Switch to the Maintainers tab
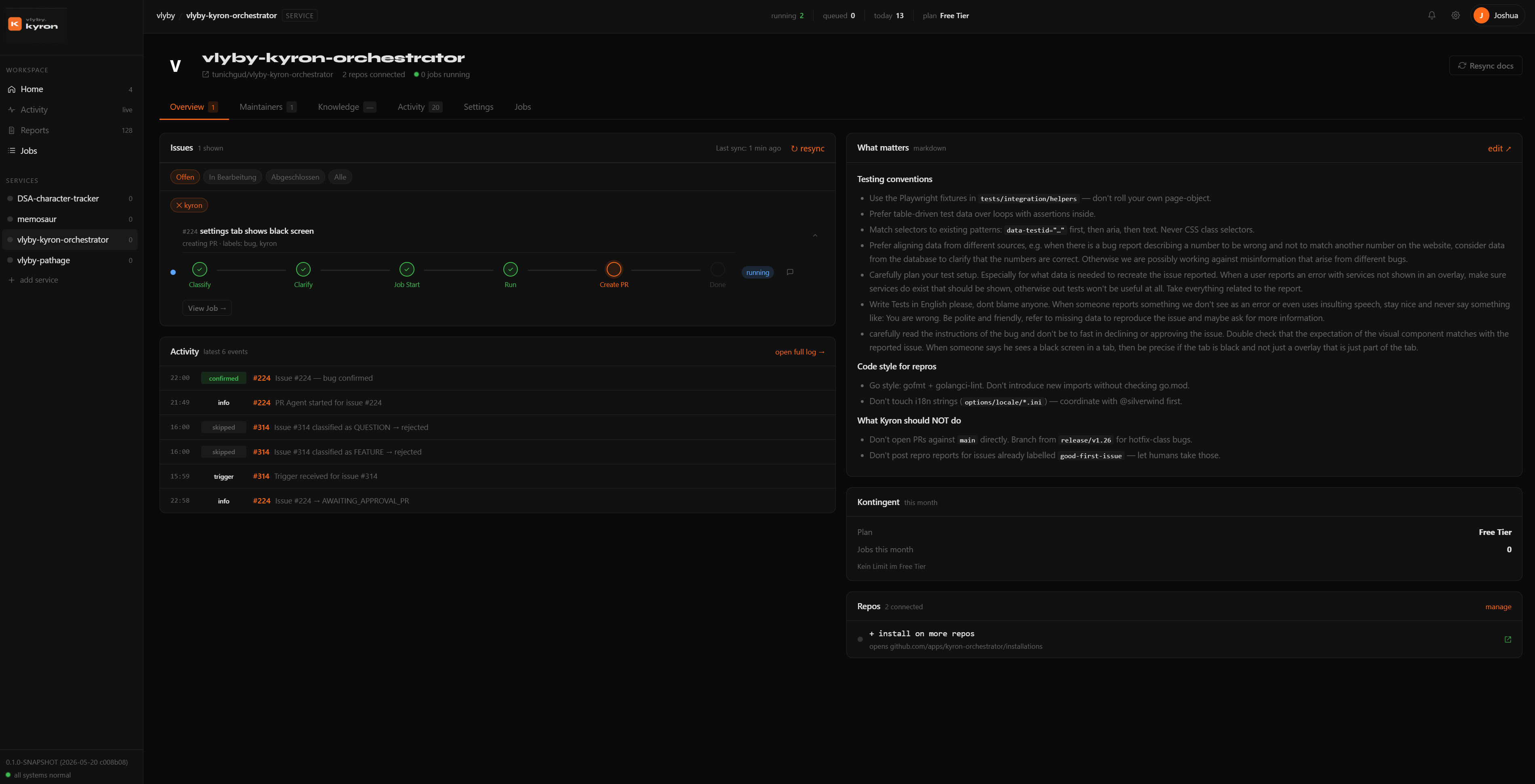The height and width of the screenshot is (784, 1535). click(x=267, y=107)
